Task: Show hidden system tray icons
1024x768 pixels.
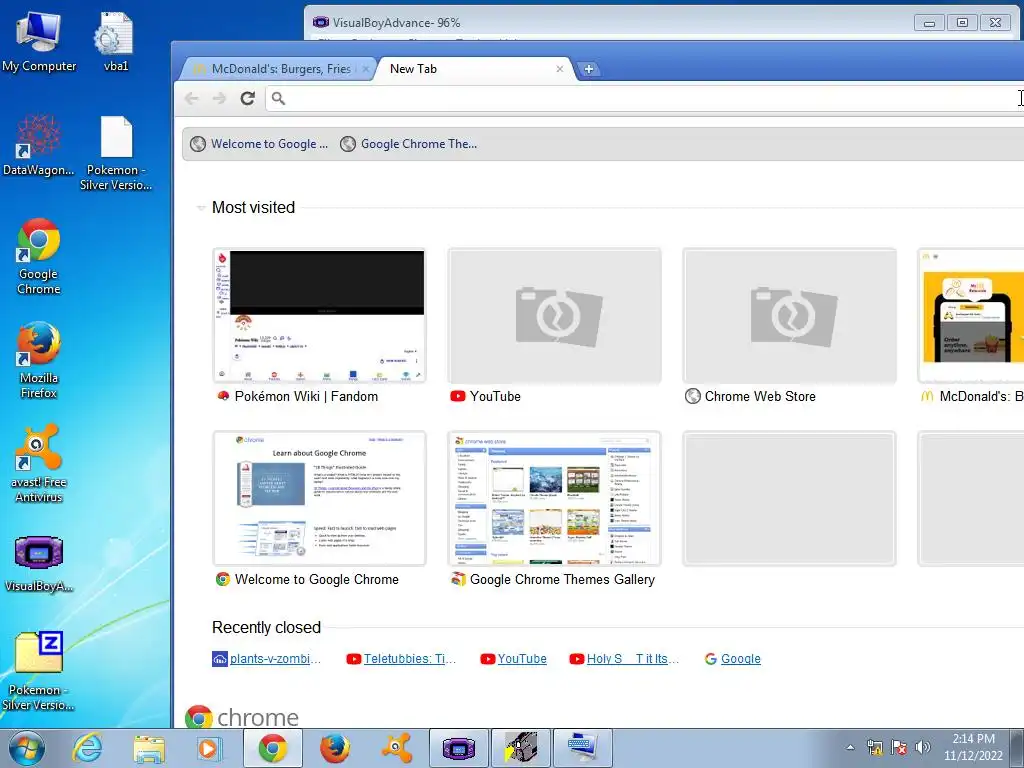Action: coord(850,748)
